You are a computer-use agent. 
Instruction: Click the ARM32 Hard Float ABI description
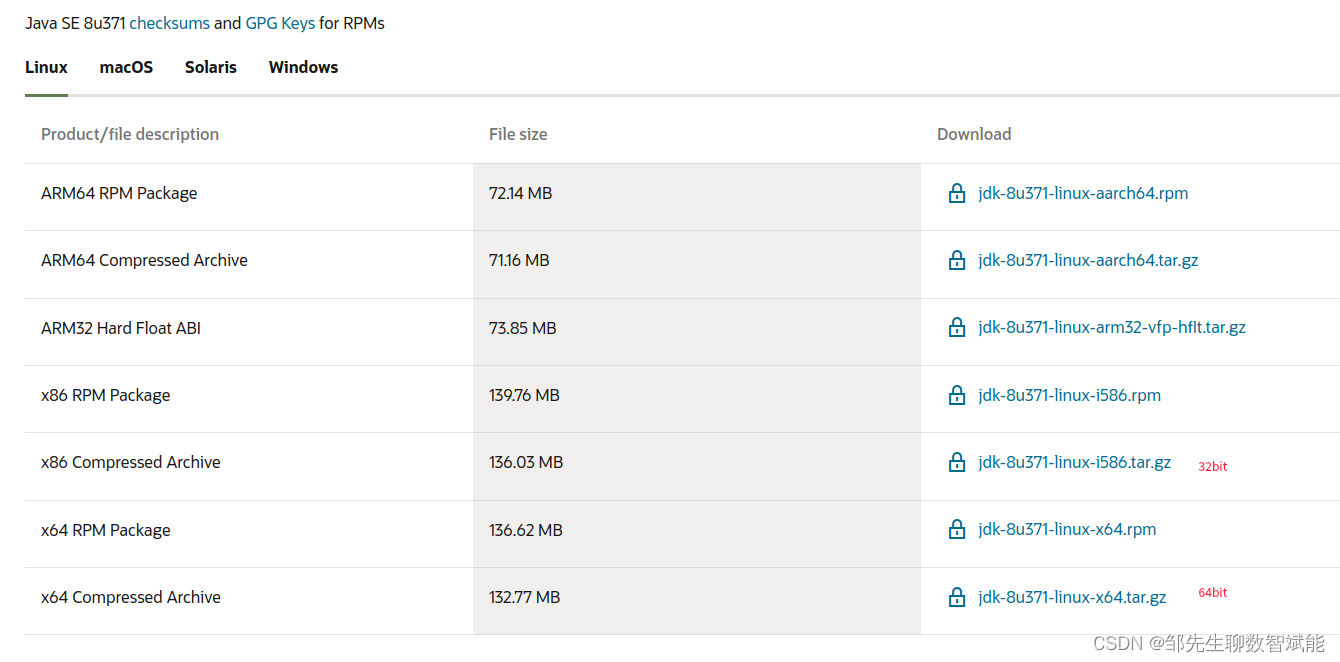(x=121, y=328)
